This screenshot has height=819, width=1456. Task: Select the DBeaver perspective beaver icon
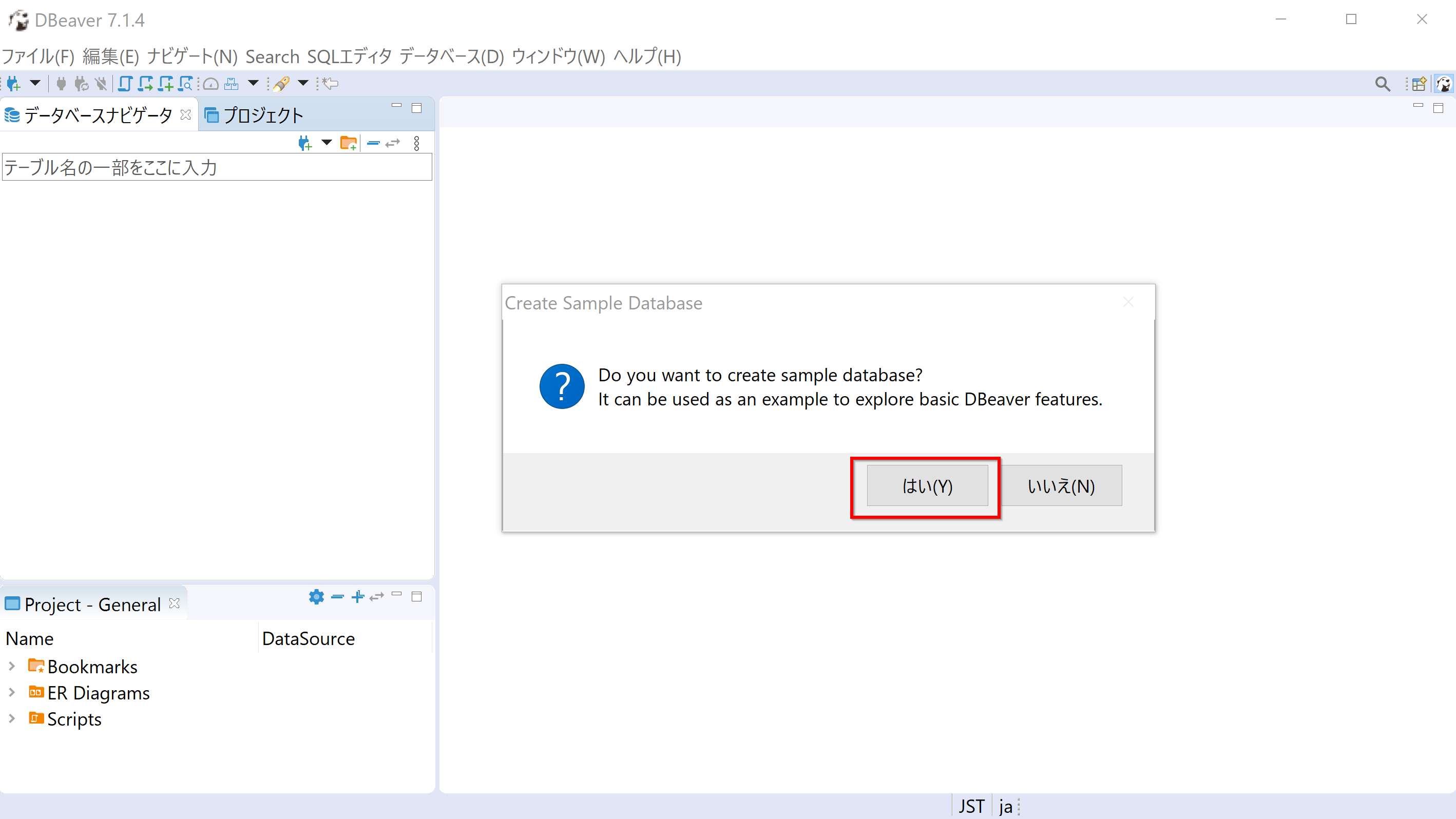(x=1443, y=84)
